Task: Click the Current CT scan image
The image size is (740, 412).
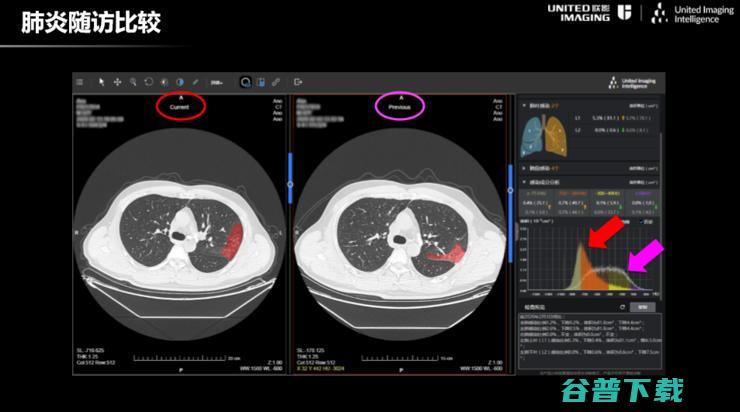Action: pyautogui.click(x=179, y=235)
